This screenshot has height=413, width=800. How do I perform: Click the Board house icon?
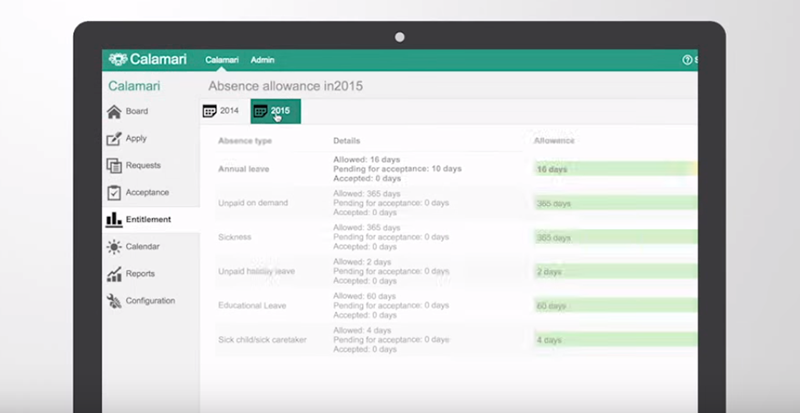tap(114, 111)
